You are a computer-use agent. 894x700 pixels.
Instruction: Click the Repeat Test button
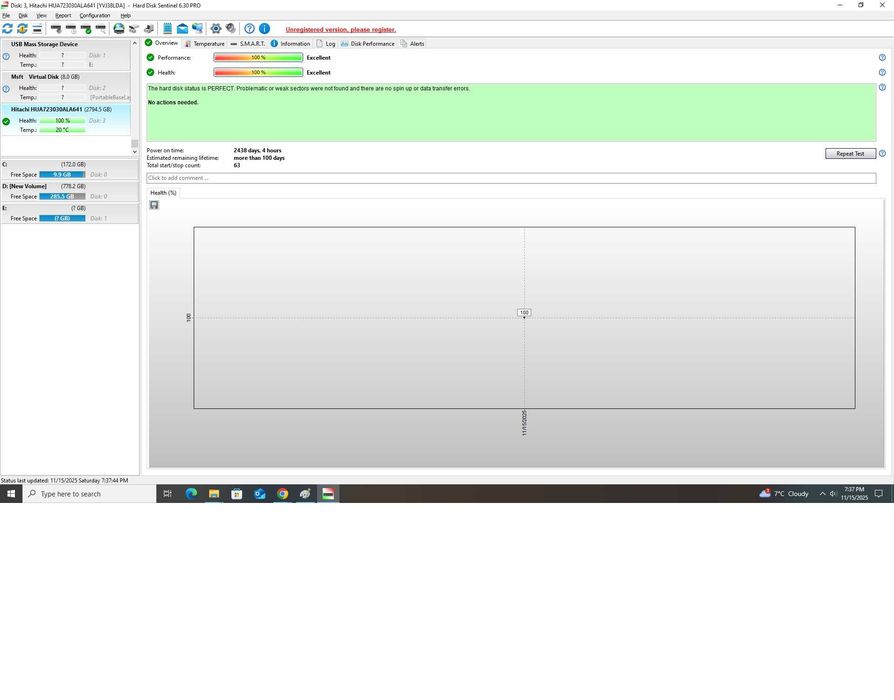tap(850, 153)
